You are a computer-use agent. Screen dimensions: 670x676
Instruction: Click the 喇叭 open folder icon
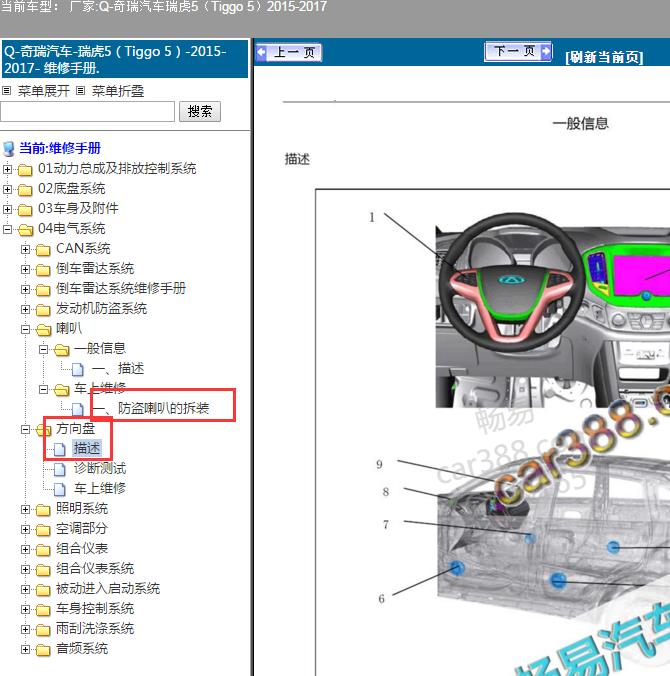pyautogui.click(x=44, y=330)
